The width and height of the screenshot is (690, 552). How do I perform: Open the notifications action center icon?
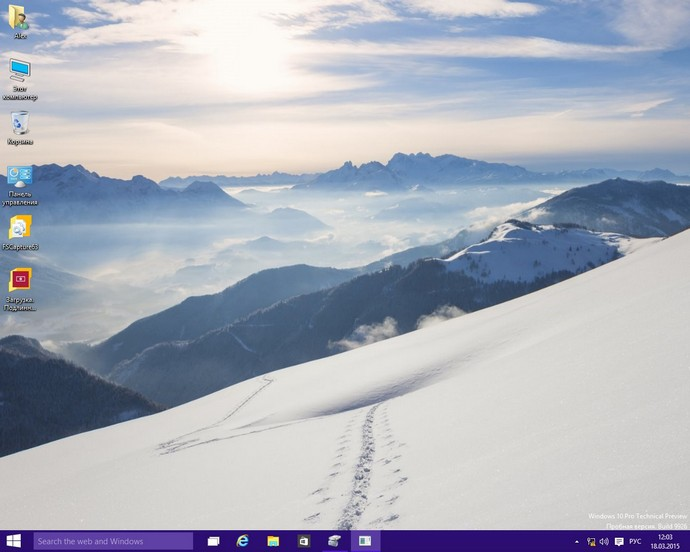click(619, 541)
